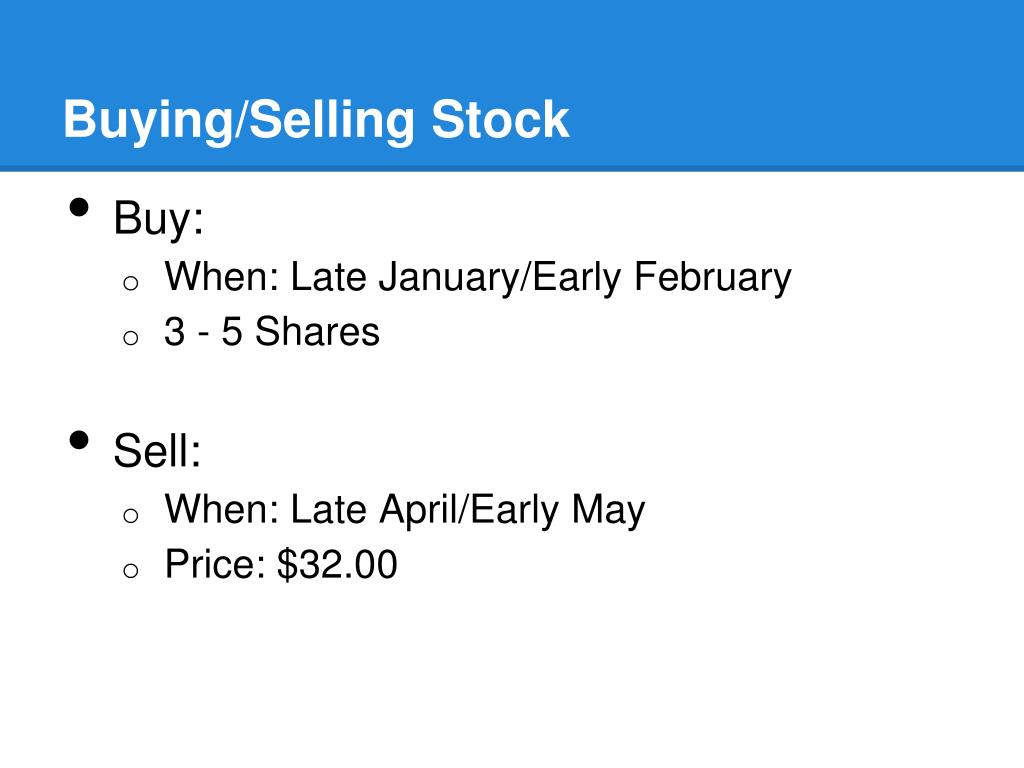Select the bullet dot before Buy:
This screenshot has width=1024, height=768.
coord(79,208)
